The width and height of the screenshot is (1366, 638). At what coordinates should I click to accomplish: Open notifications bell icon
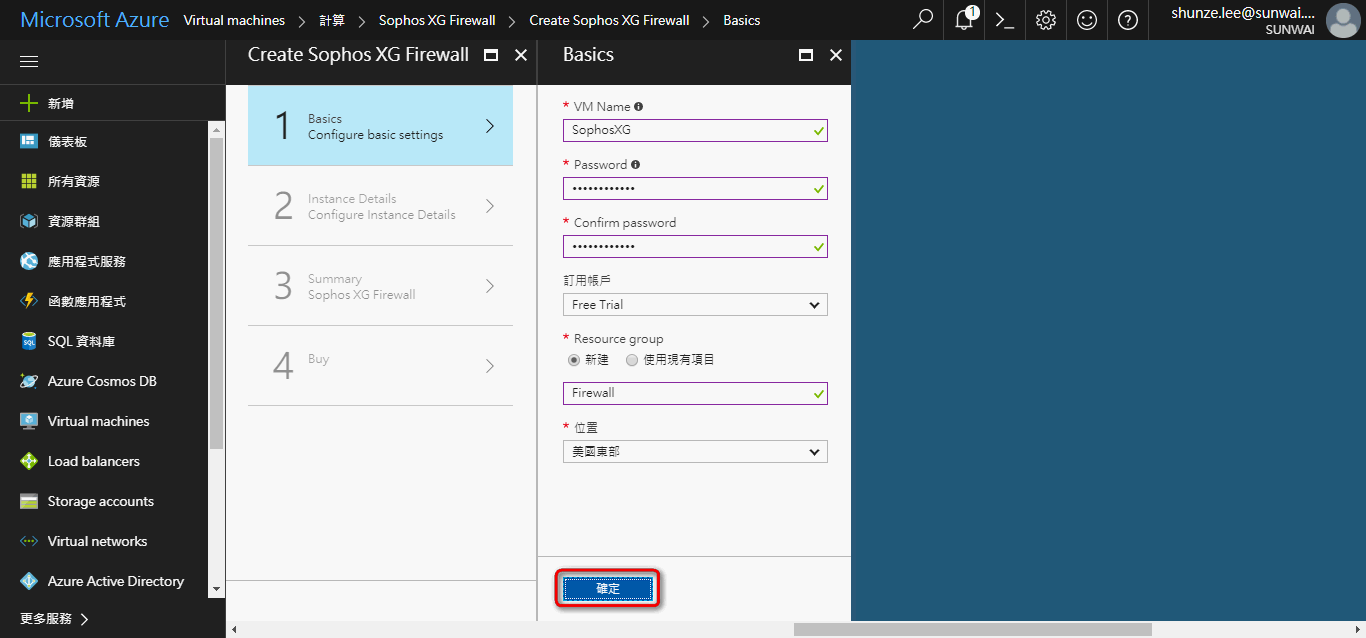point(965,20)
